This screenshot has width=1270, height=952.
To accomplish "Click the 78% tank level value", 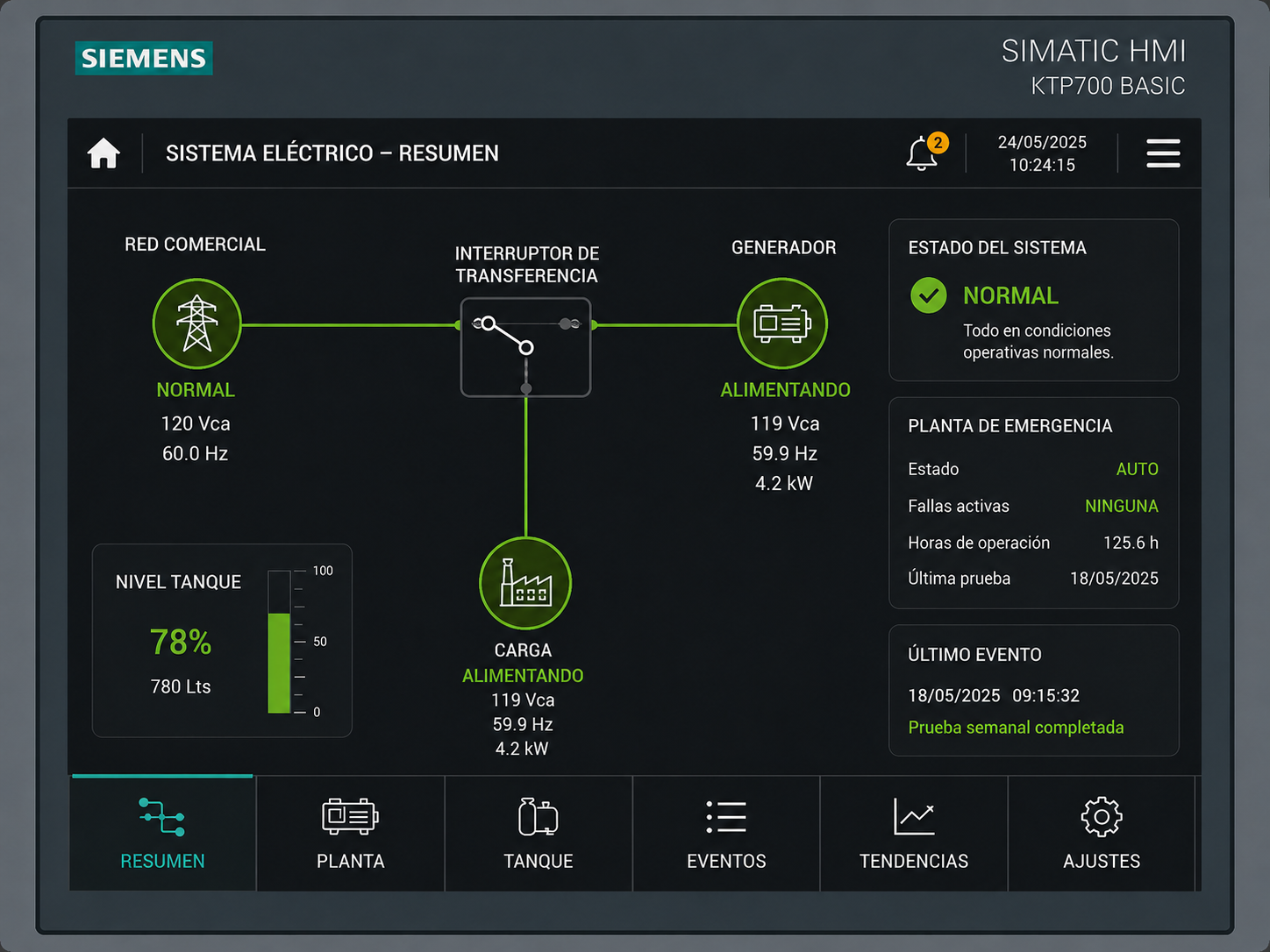I will click(181, 643).
